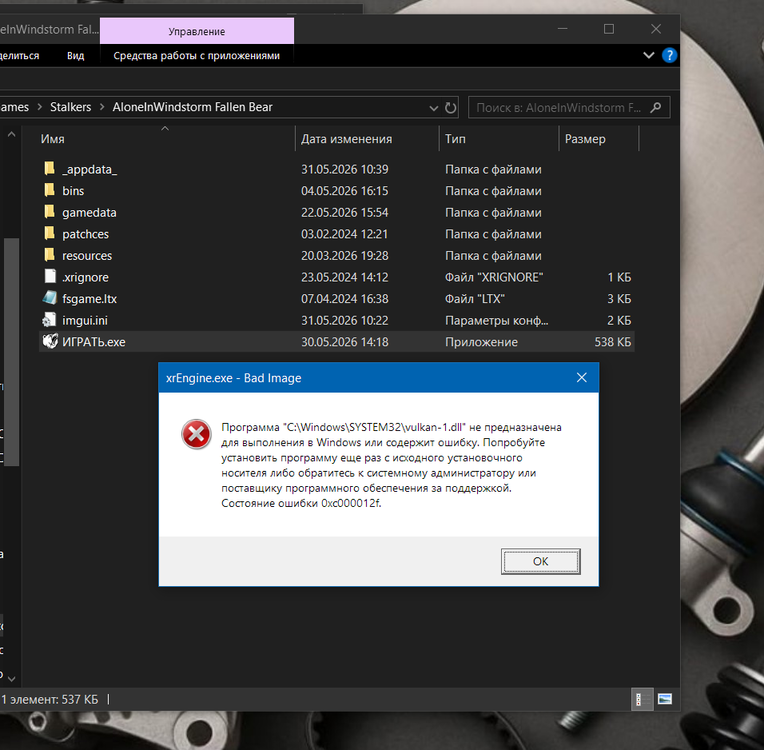Select the resources folder icon
764x750 pixels.
tap(50, 255)
